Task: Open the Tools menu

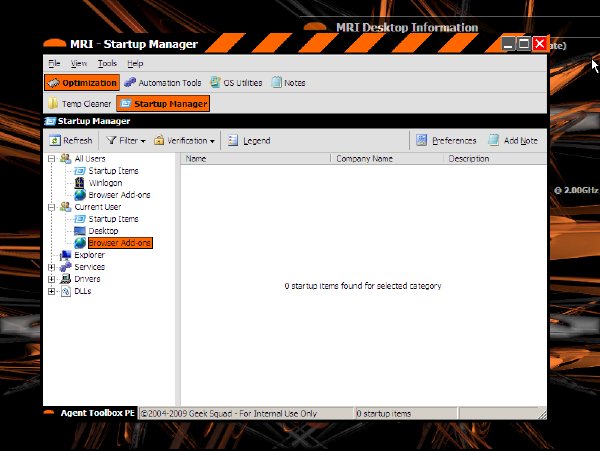Action: (107, 63)
